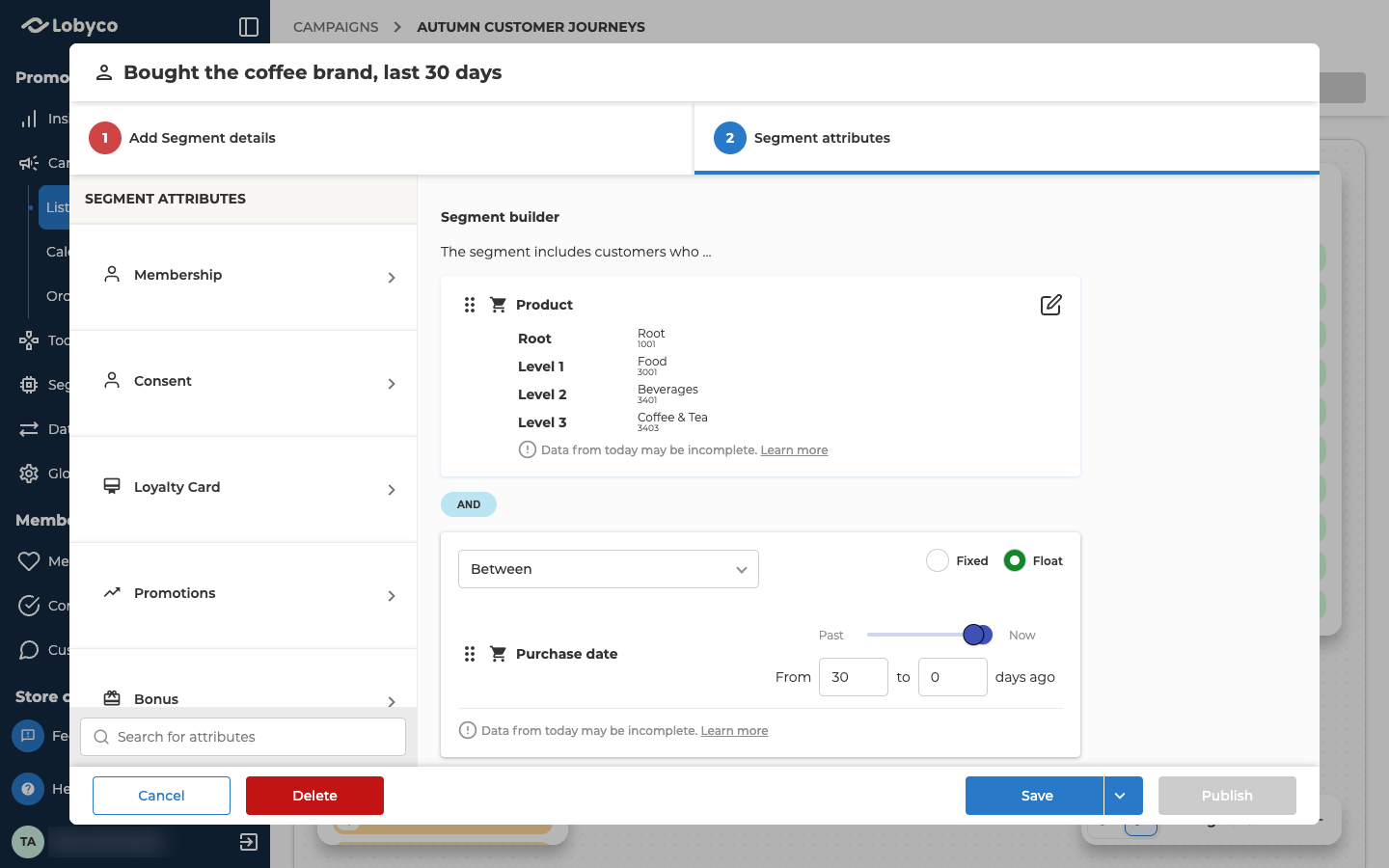Open the Help question mark icon
Screen dimensions: 1389x868
pos(28,789)
